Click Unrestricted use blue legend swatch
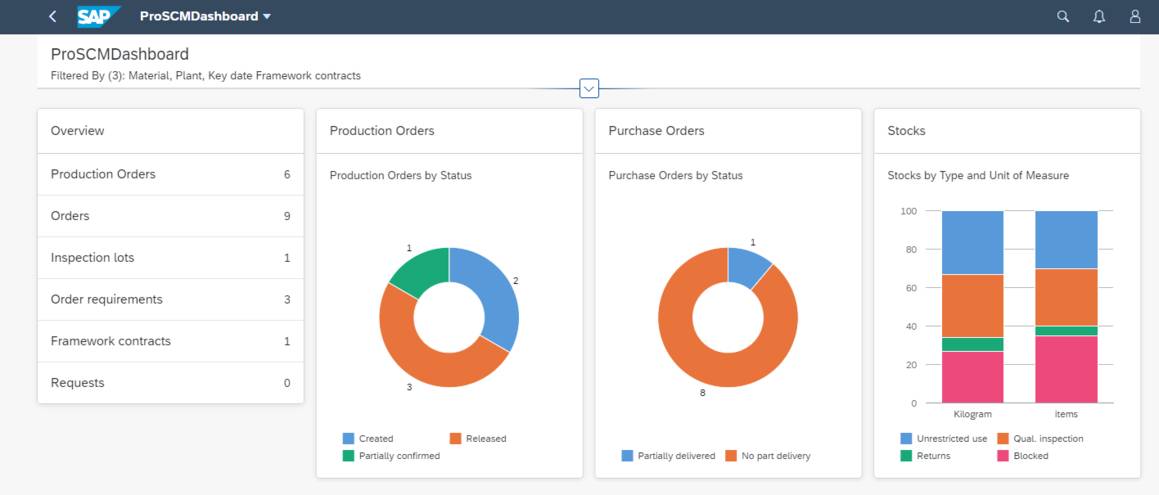1159x495 pixels. coord(906,438)
